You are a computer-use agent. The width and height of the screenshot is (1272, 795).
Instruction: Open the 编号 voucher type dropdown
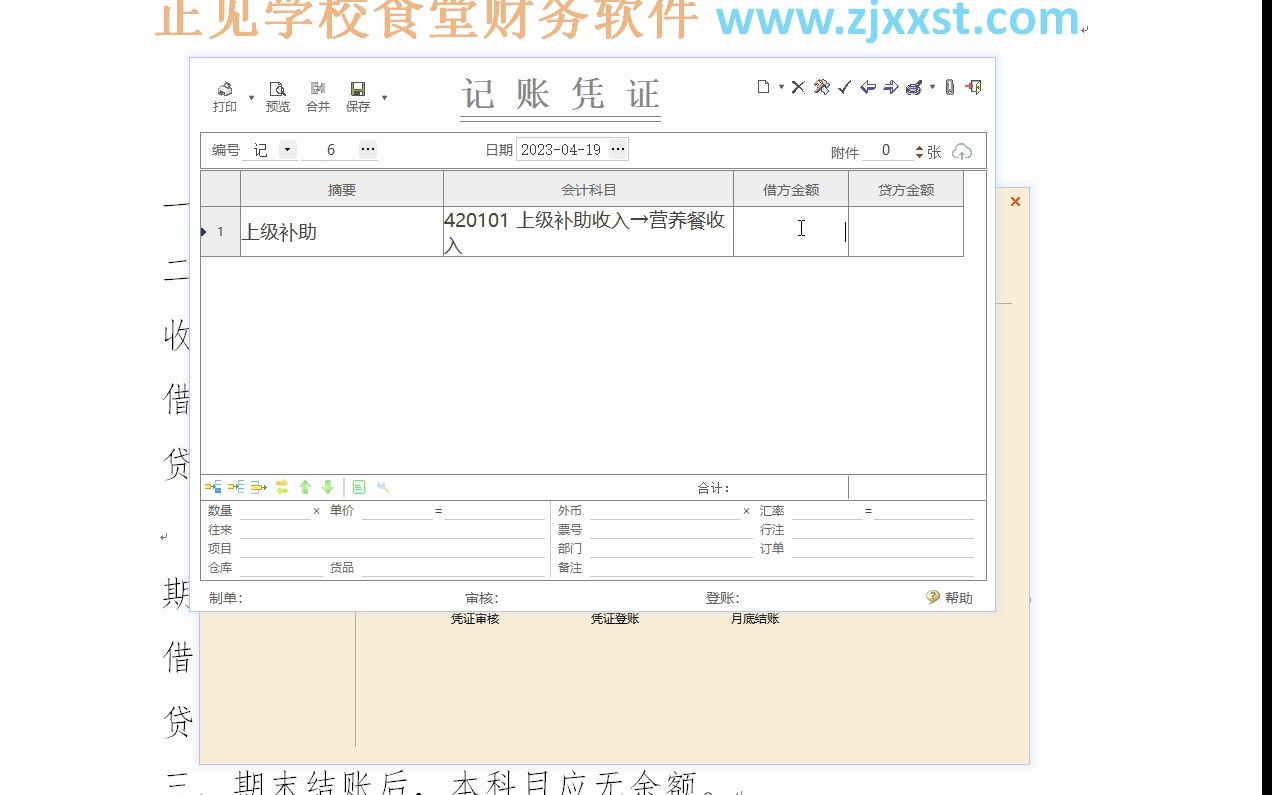click(287, 149)
